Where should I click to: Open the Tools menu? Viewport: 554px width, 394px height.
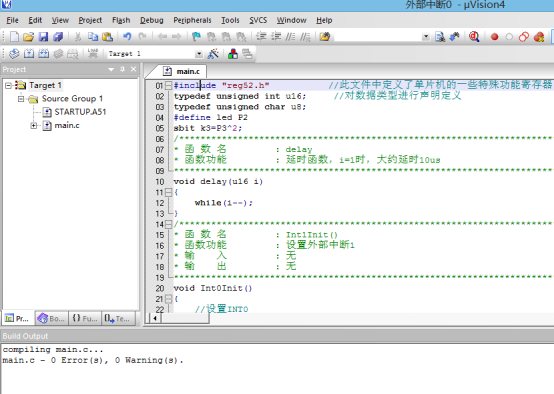(230, 20)
